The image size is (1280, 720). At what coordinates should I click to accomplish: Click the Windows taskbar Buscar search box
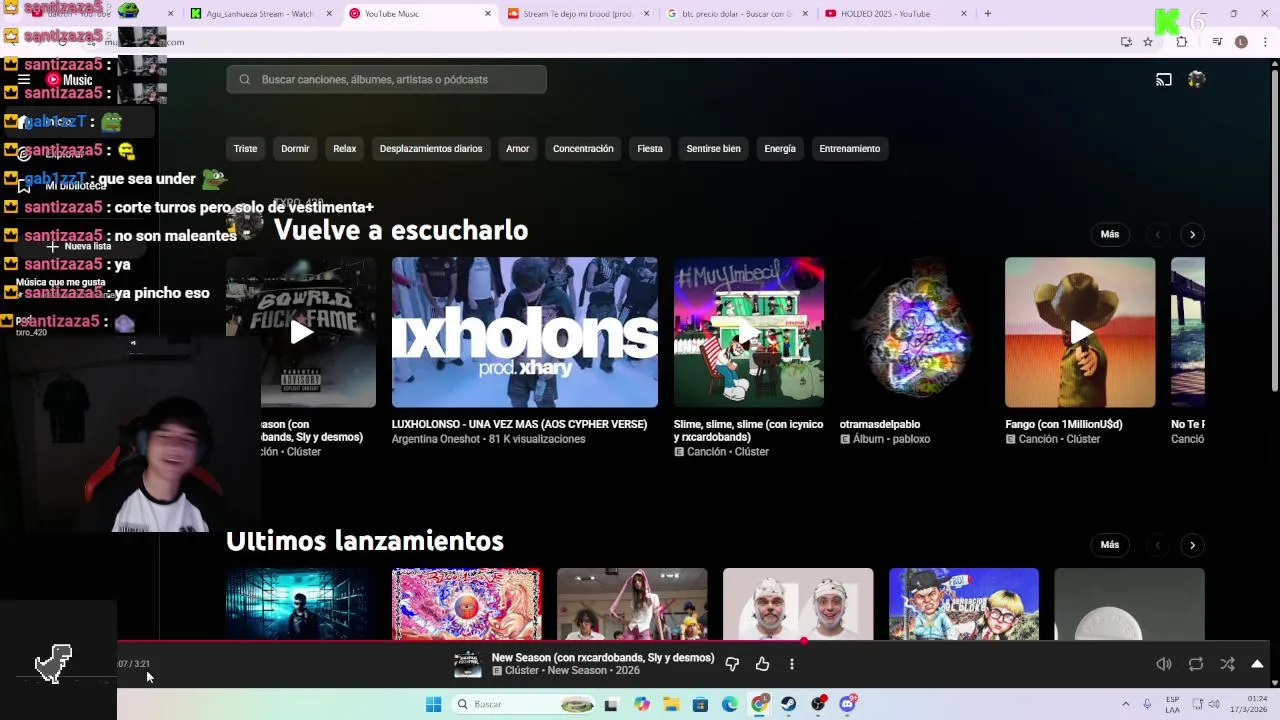525,705
